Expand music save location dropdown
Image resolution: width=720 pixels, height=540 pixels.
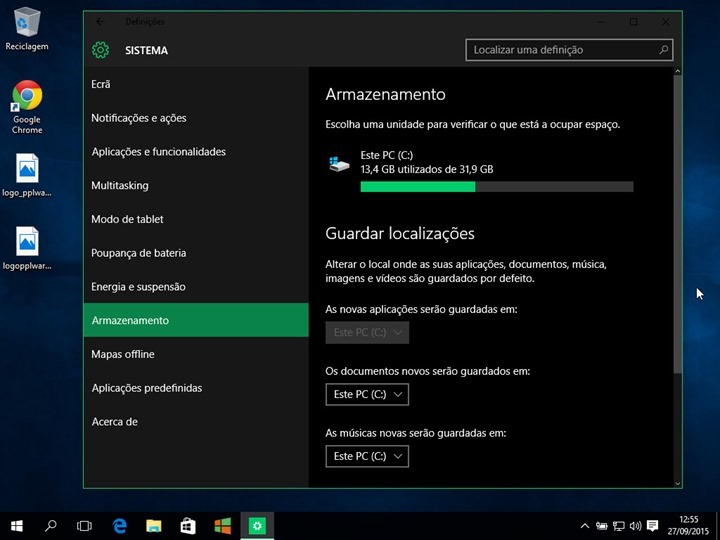pyautogui.click(x=367, y=456)
